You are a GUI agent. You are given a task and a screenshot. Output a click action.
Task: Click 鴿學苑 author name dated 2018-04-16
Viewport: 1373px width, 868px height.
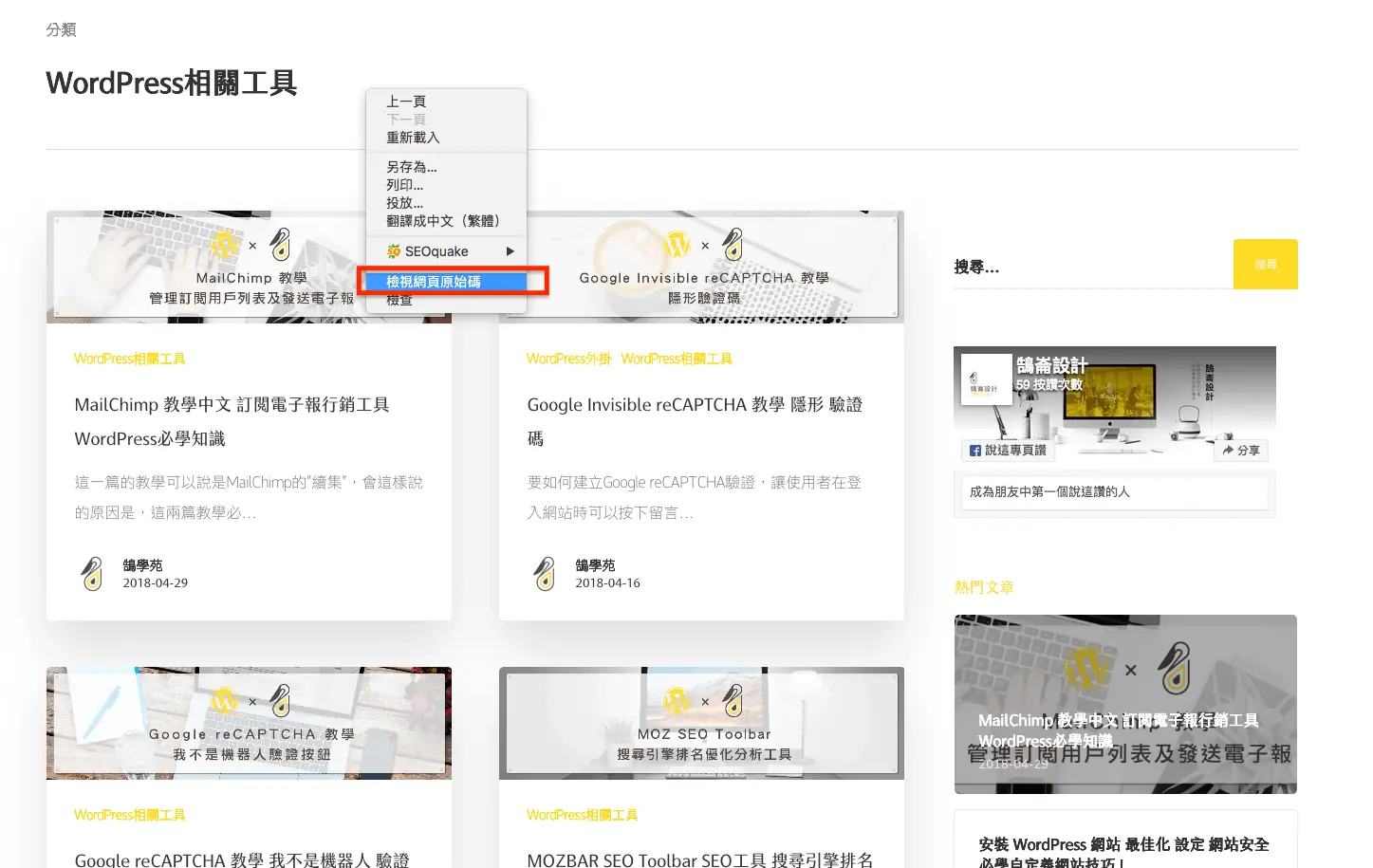coord(595,564)
